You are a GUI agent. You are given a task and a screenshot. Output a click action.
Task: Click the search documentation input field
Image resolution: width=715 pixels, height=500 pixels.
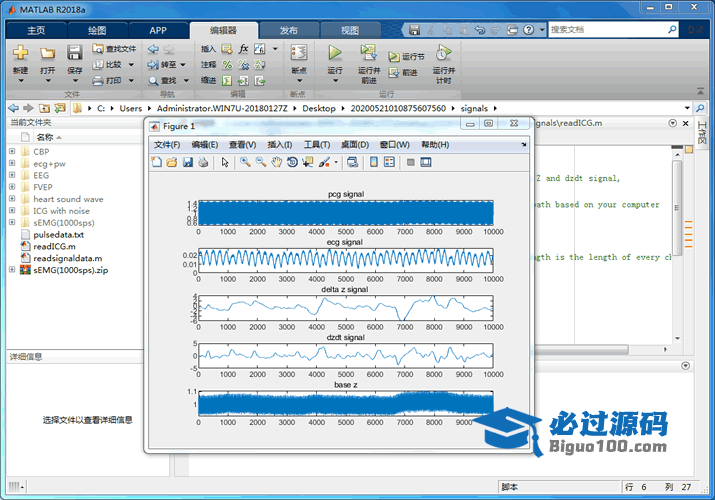[608, 30]
